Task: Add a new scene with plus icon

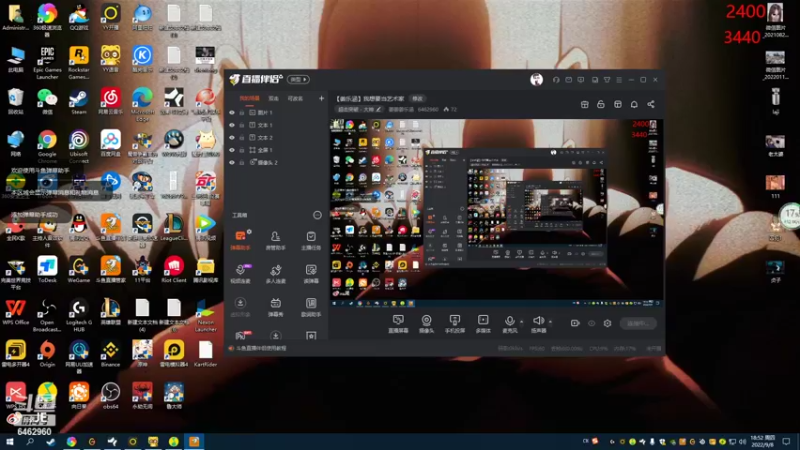Action: point(321,98)
